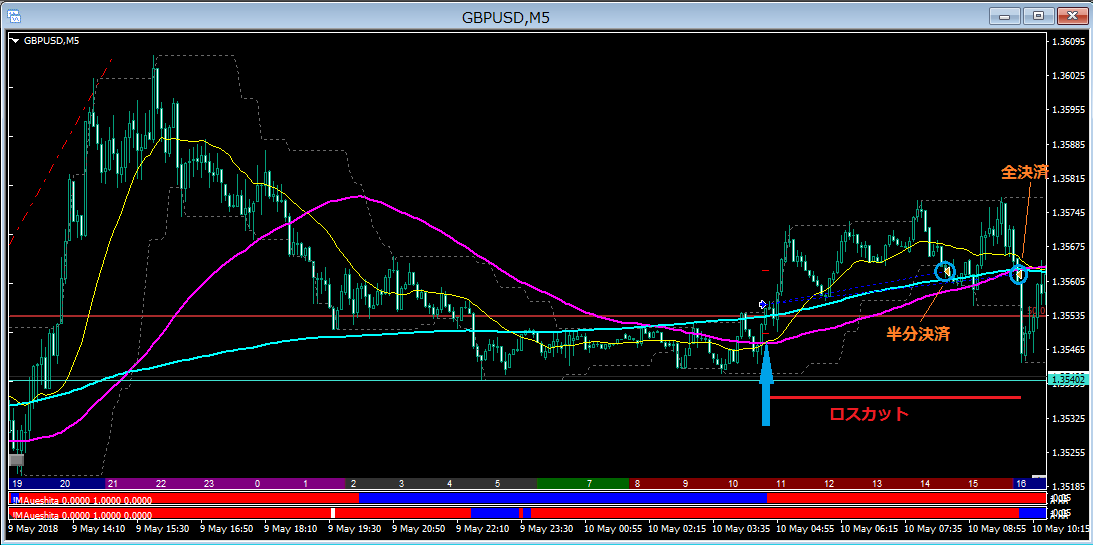Click the 10 May 07:35 time label

933,529
